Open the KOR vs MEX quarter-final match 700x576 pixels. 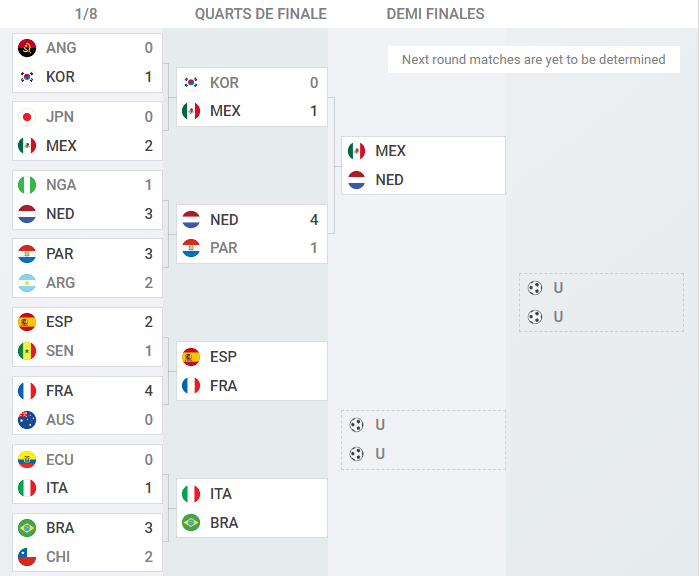tap(252, 97)
